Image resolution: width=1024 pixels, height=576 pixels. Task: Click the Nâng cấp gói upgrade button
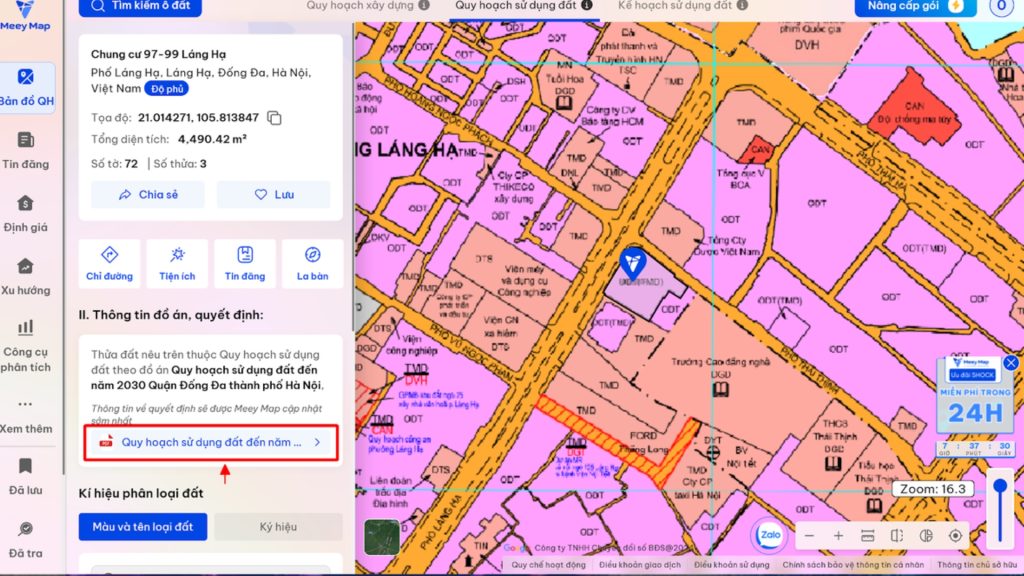pyautogui.click(x=915, y=7)
